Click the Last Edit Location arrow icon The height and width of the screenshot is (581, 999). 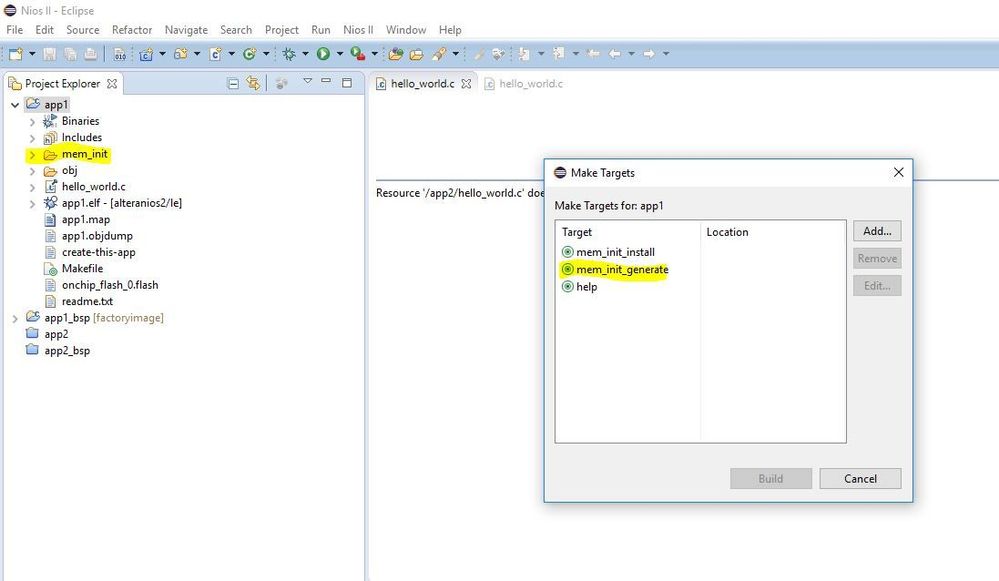(593, 54)
